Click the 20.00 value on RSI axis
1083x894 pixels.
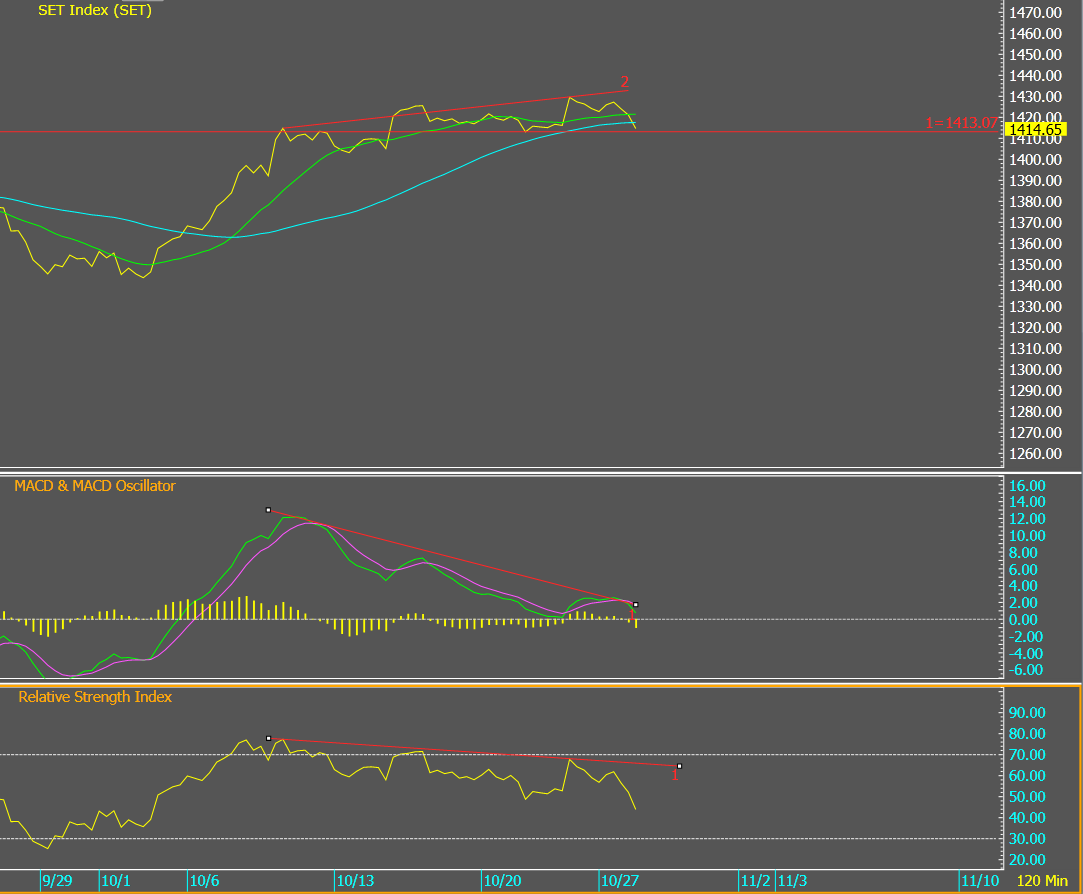(x=1027, y=860)
